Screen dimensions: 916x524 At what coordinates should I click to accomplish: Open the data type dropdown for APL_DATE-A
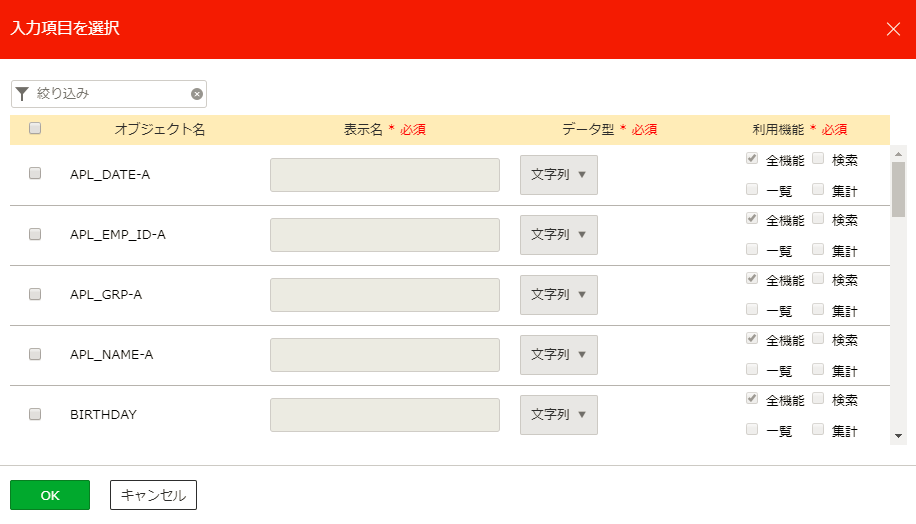click(x=558, y=175)
